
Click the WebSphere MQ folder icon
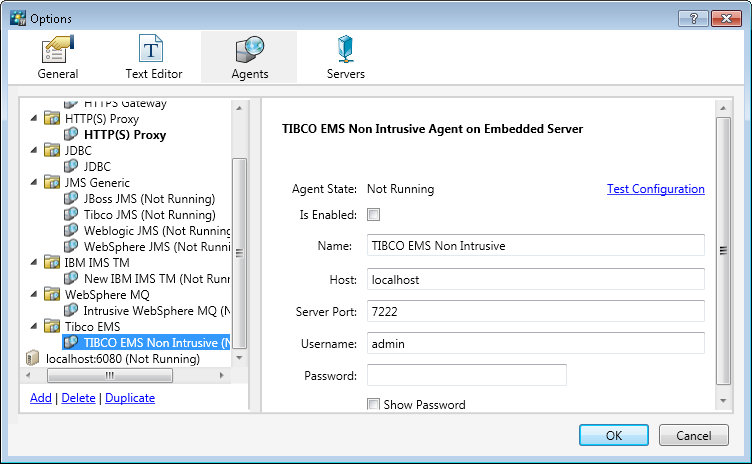click(53, 295)
